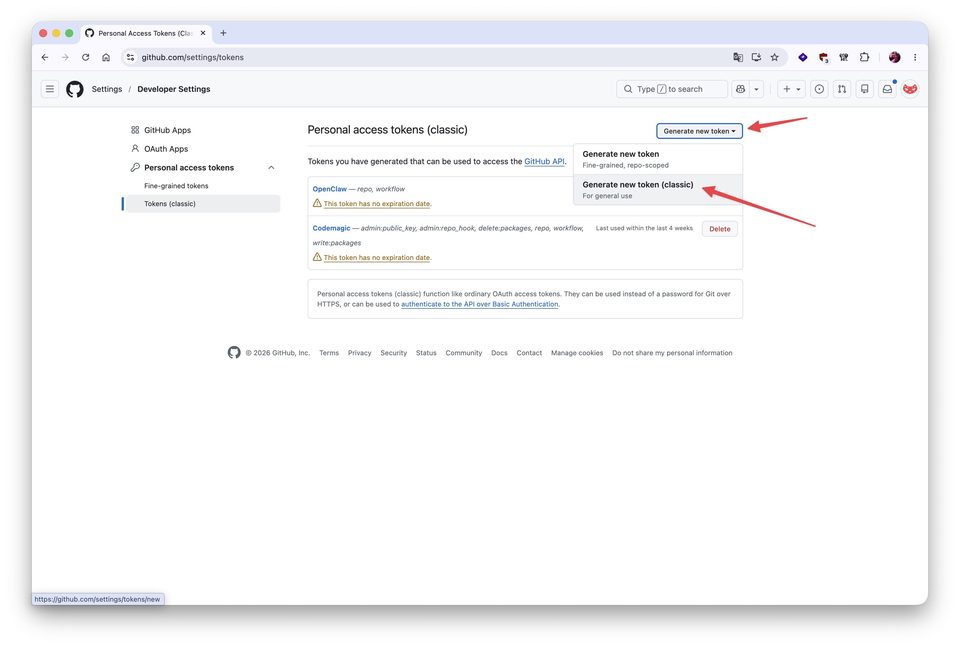
Task: Click Do not share my personal information
Action: point(672,353)
